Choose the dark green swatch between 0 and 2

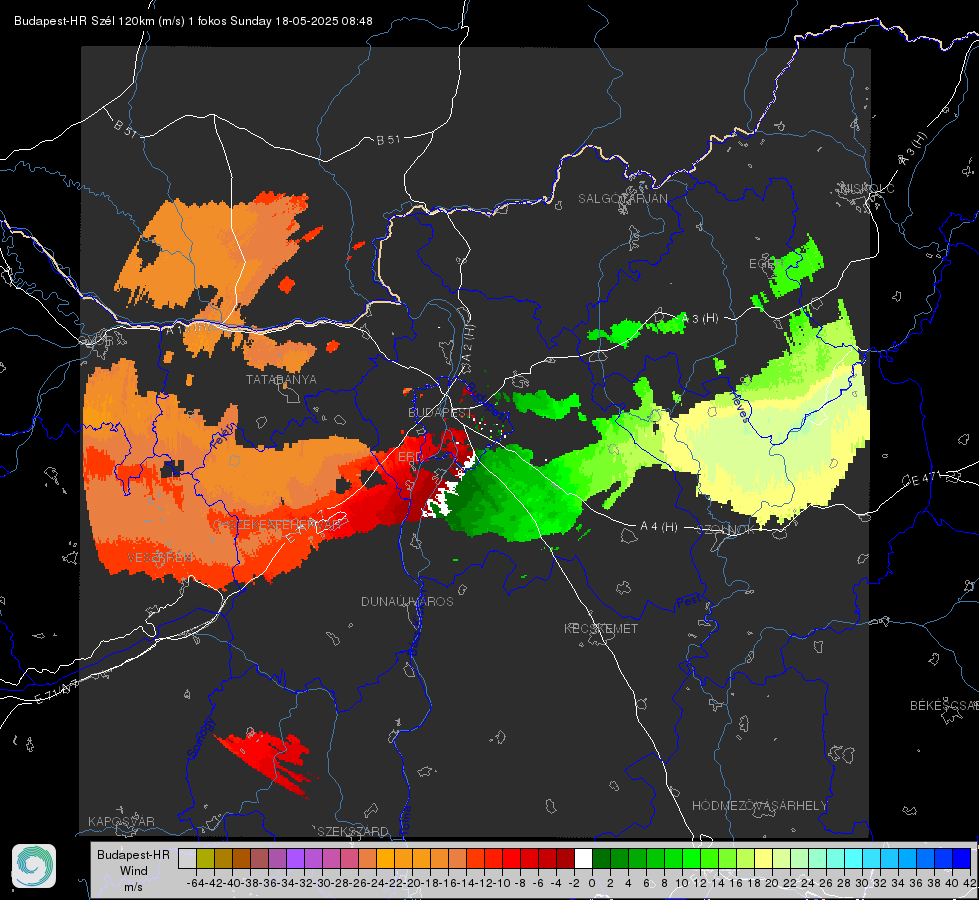pyautogui.click(x=601, y=859)
